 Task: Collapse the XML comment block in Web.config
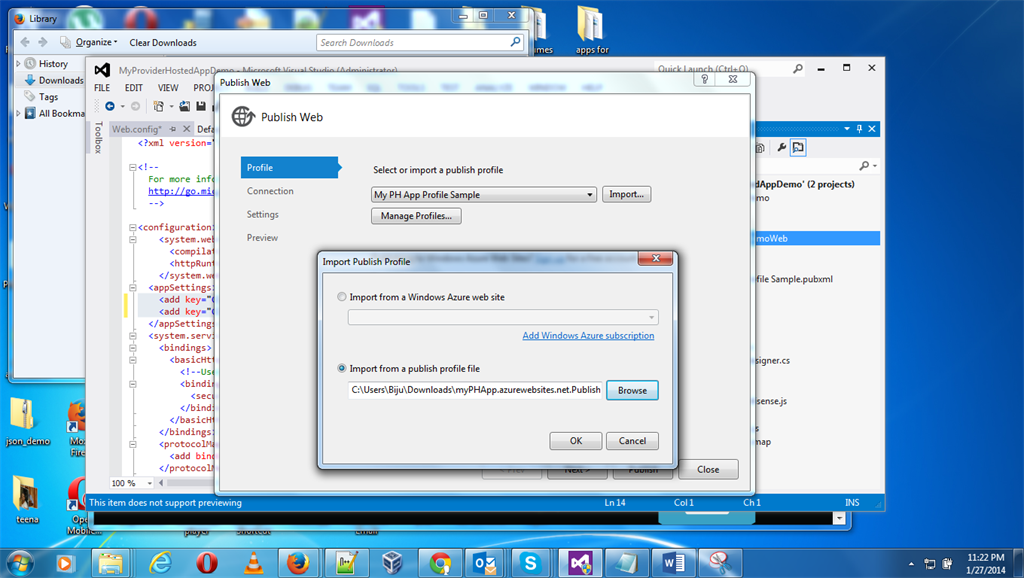point(133,167)
